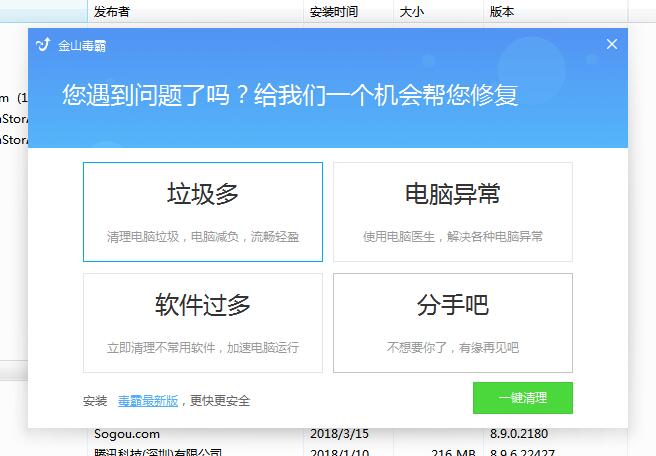This screenshot has width=656, height=456.
Task: Sort by 大小 column header
Action: pos(438,12)
